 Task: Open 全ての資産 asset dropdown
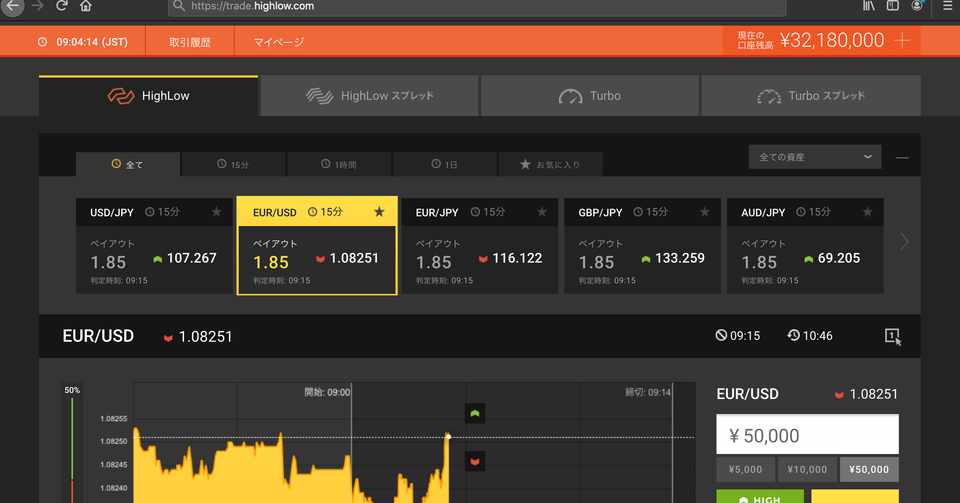tap(815, 157)
